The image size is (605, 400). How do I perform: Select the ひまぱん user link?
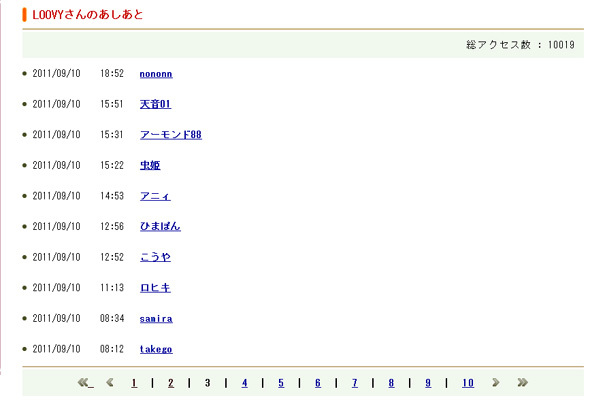pyautogui.click(x=160, y=227)
